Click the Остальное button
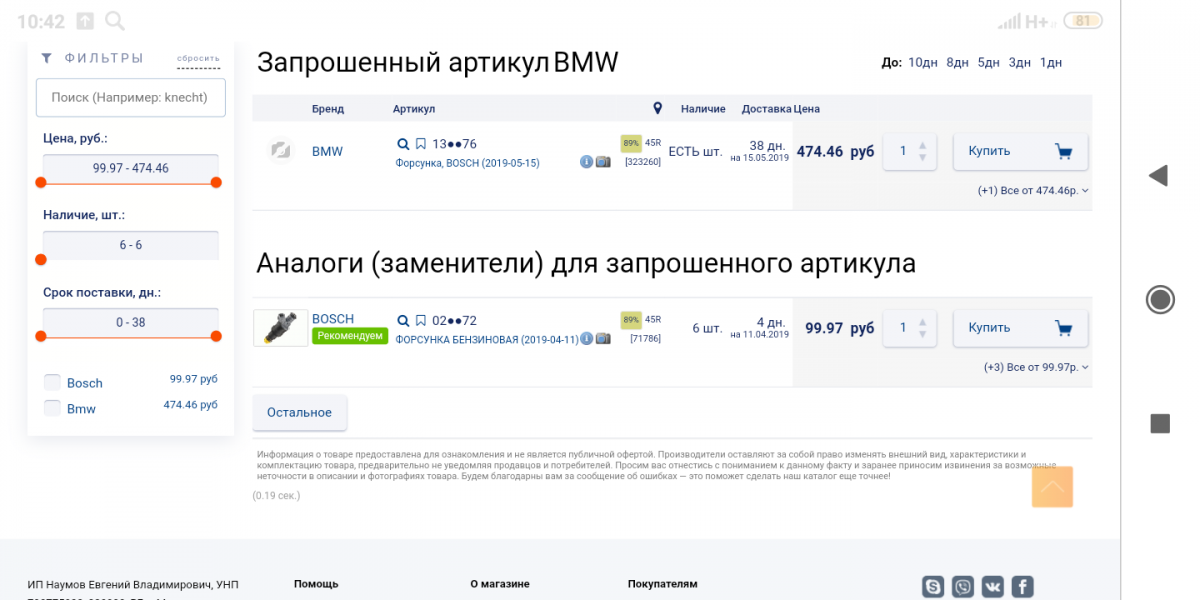The width and height of the screenshot is (1200, 600). coord(300,412)
